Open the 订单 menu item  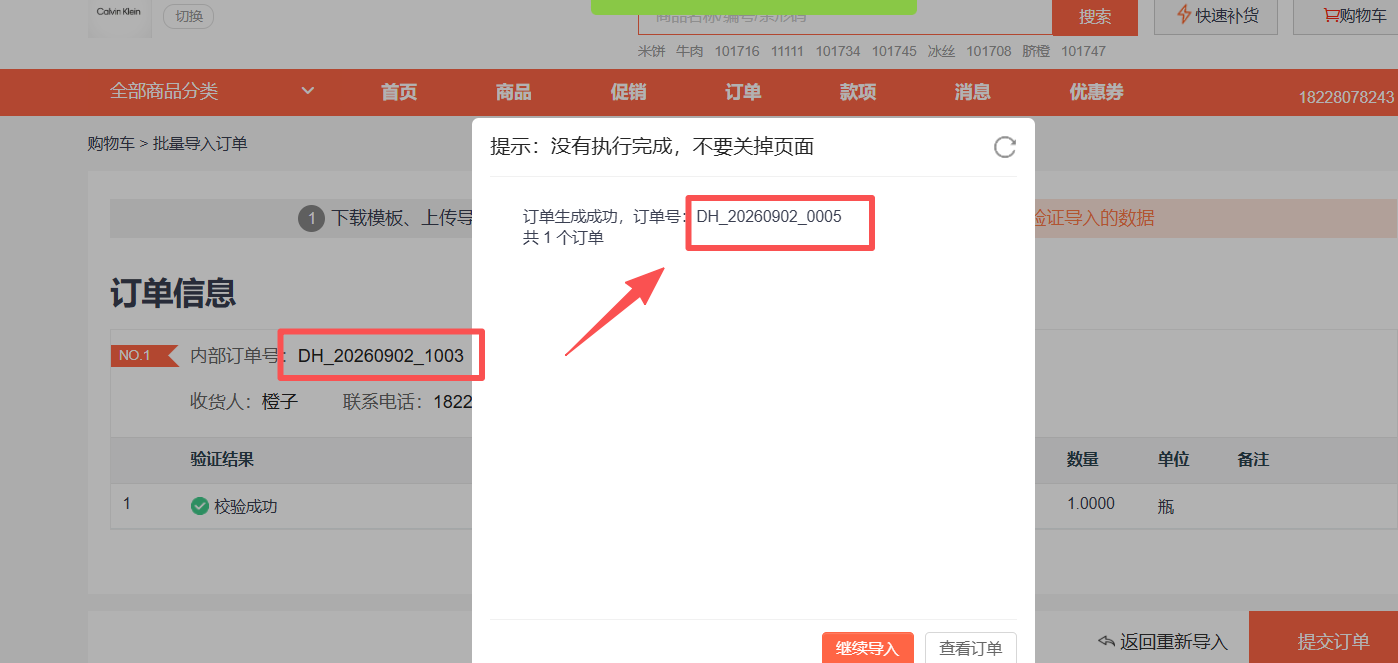[743, 92]
